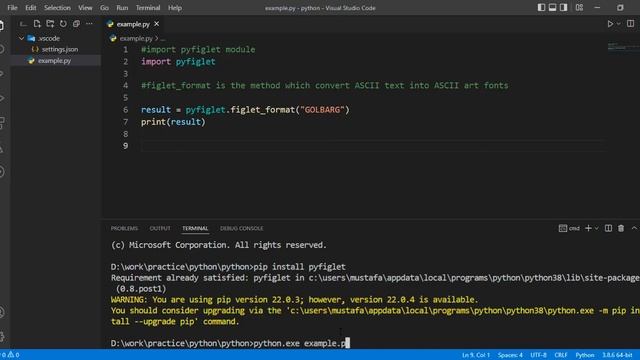The height and width of the screenshot is (360, 640).
Task: Open the Edit menu
Action: [31, 8]
